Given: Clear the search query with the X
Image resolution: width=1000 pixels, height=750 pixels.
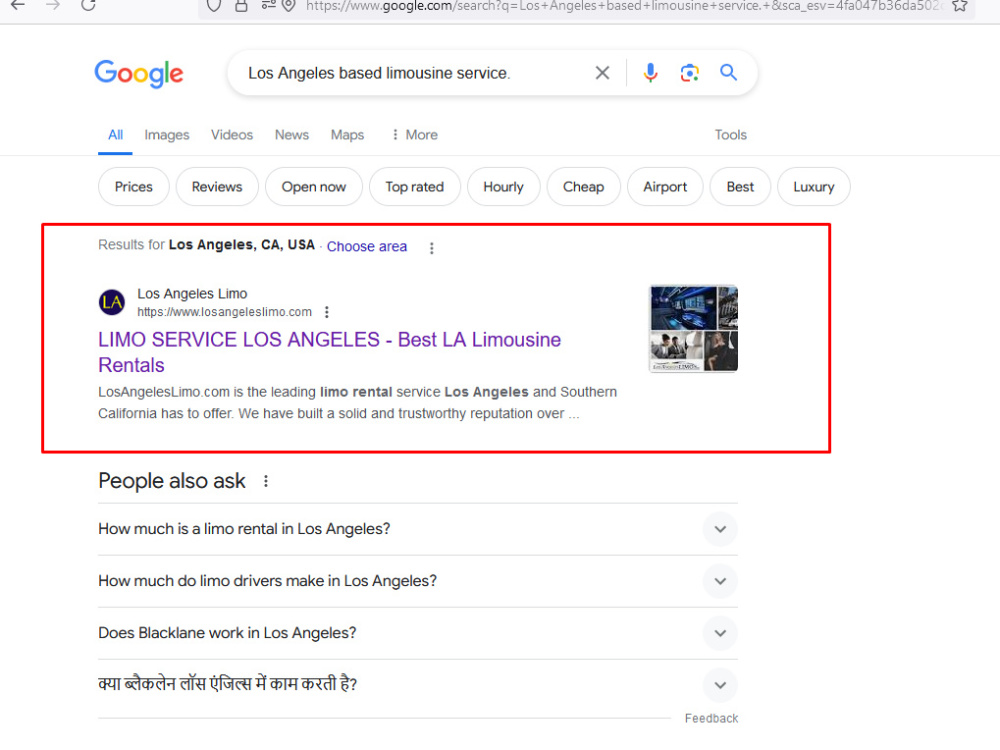Looking at the screenshot, I should 602,73.
